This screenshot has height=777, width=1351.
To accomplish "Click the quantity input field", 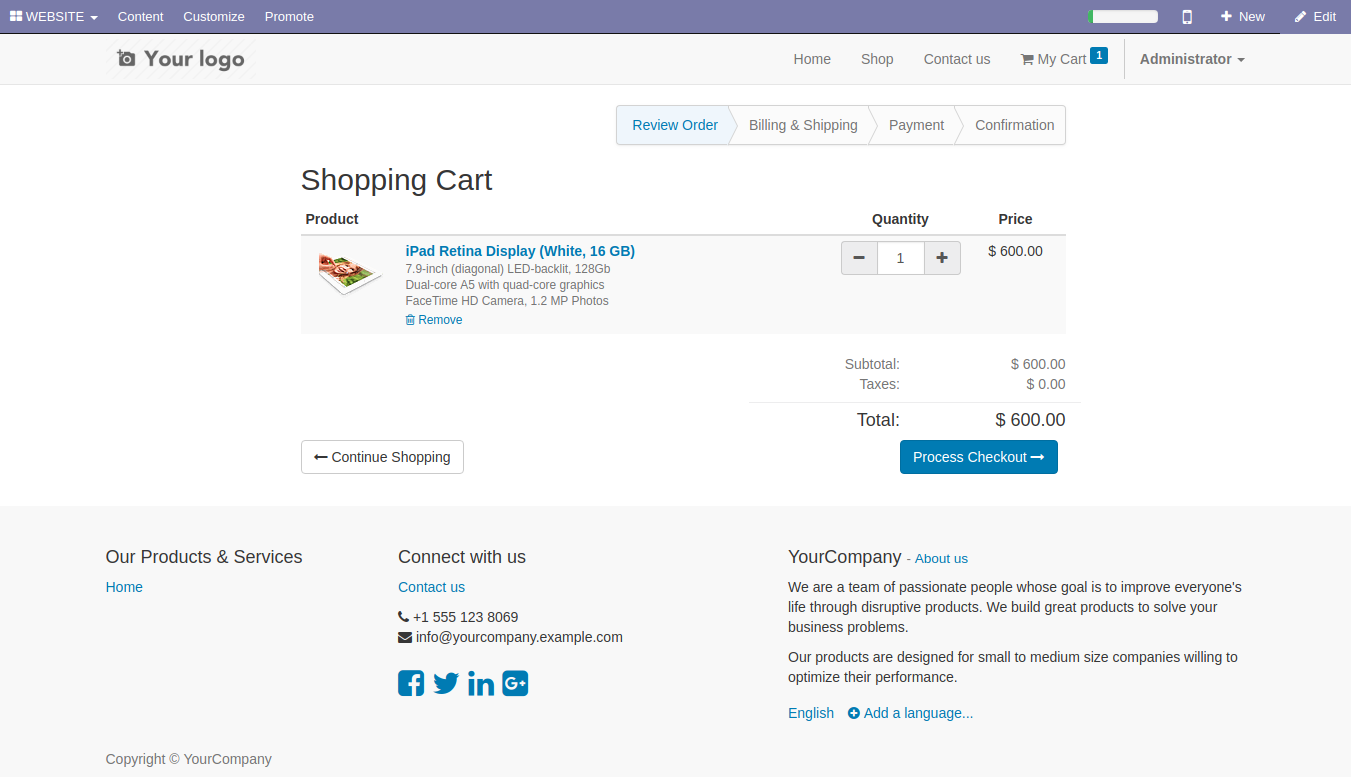I will pyautogui.click(x=901, y=258).
